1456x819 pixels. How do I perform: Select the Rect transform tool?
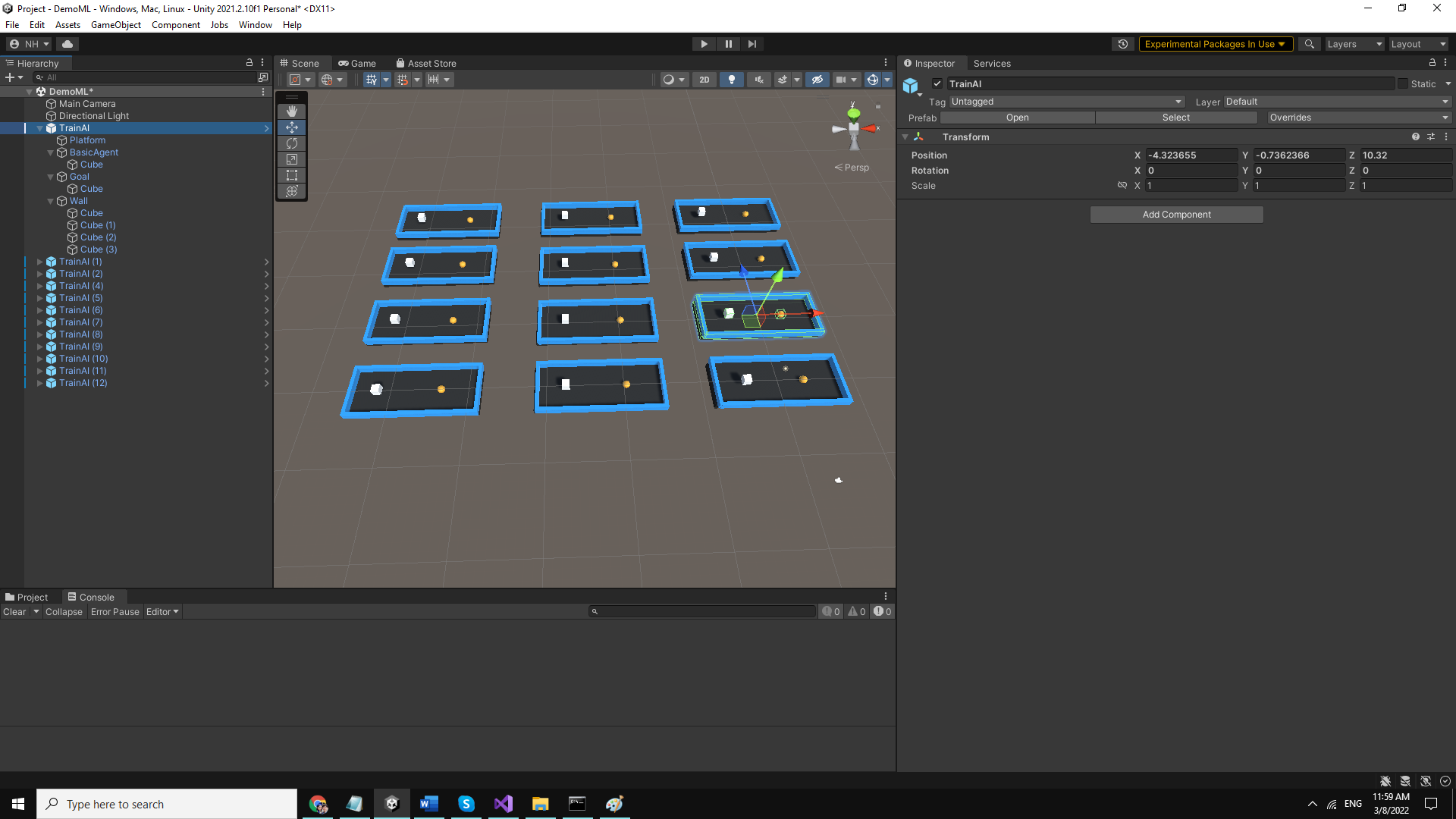291,175
